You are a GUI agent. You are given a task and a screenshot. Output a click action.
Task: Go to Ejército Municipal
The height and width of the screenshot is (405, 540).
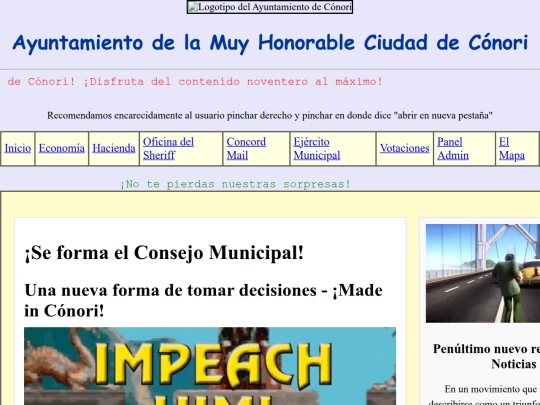click(x=317, y=148)
